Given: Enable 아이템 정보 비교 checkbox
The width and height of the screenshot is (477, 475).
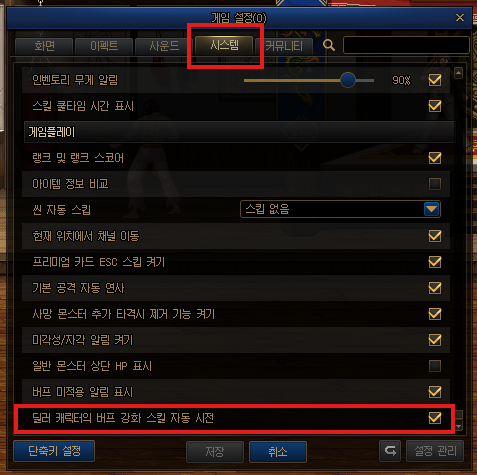Looking at the screenshot, I should pos(435,184).
